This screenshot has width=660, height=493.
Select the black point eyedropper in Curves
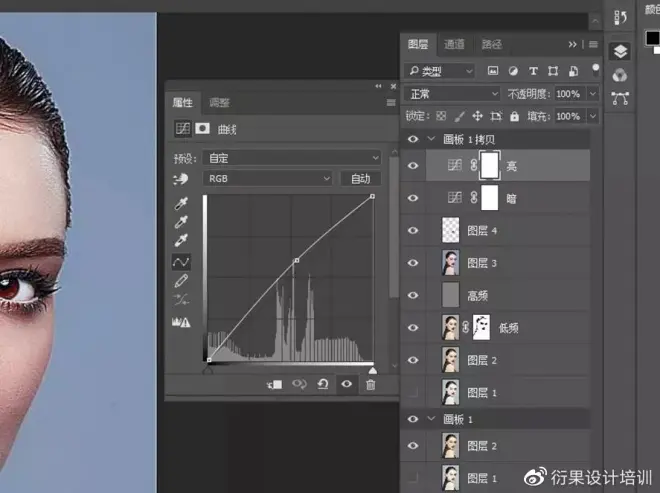coord(181,203)
